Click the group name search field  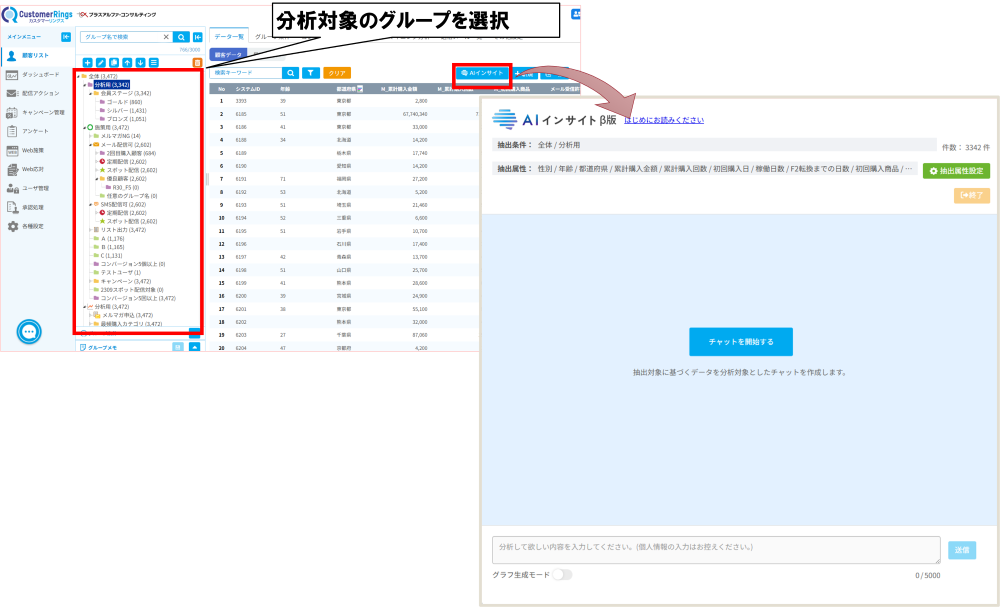[x=121, y=37]
